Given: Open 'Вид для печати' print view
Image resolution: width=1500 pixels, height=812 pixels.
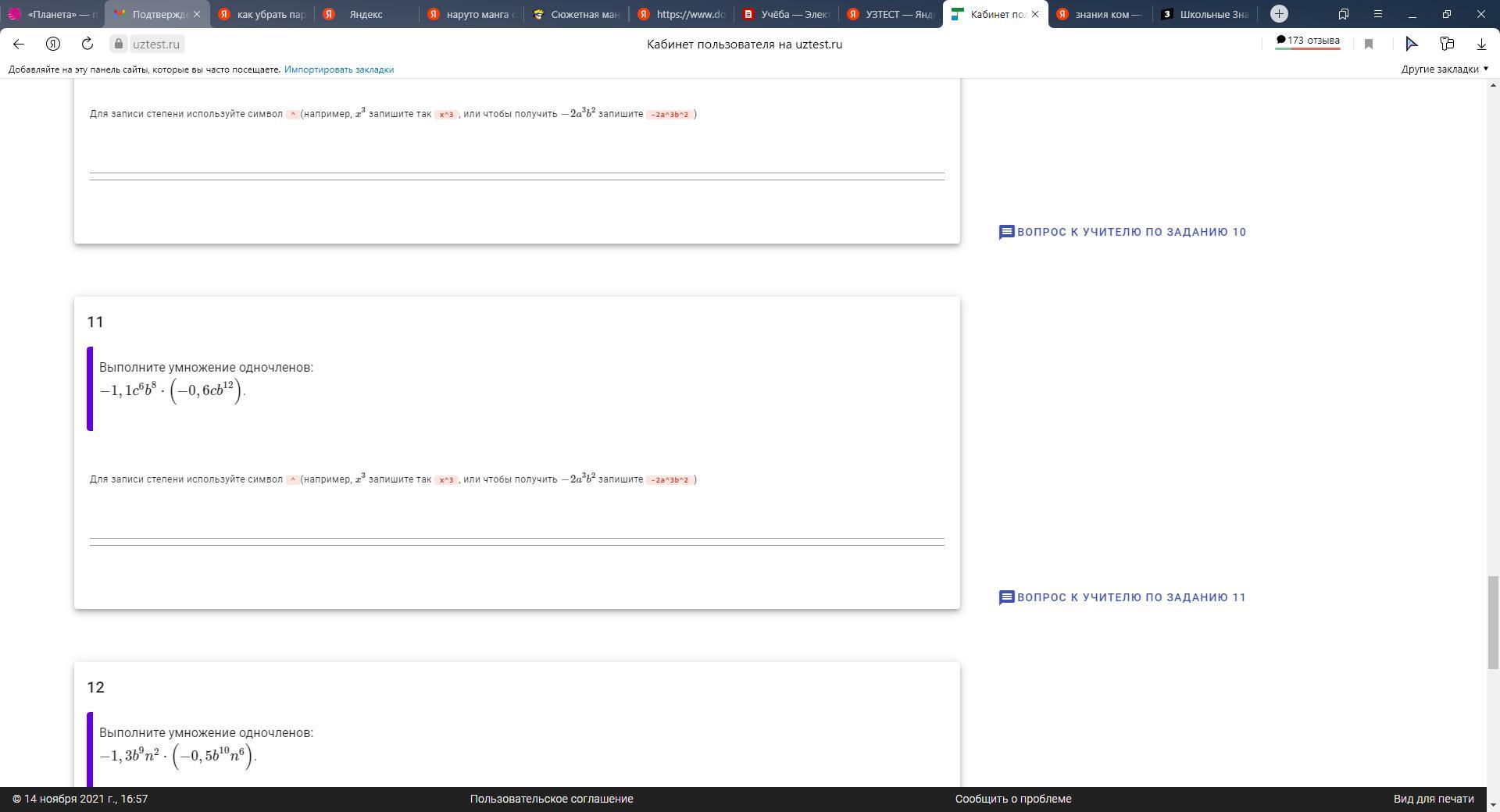Looking at the screenshot, I should pyautogui.click(x=1434, y=799).
